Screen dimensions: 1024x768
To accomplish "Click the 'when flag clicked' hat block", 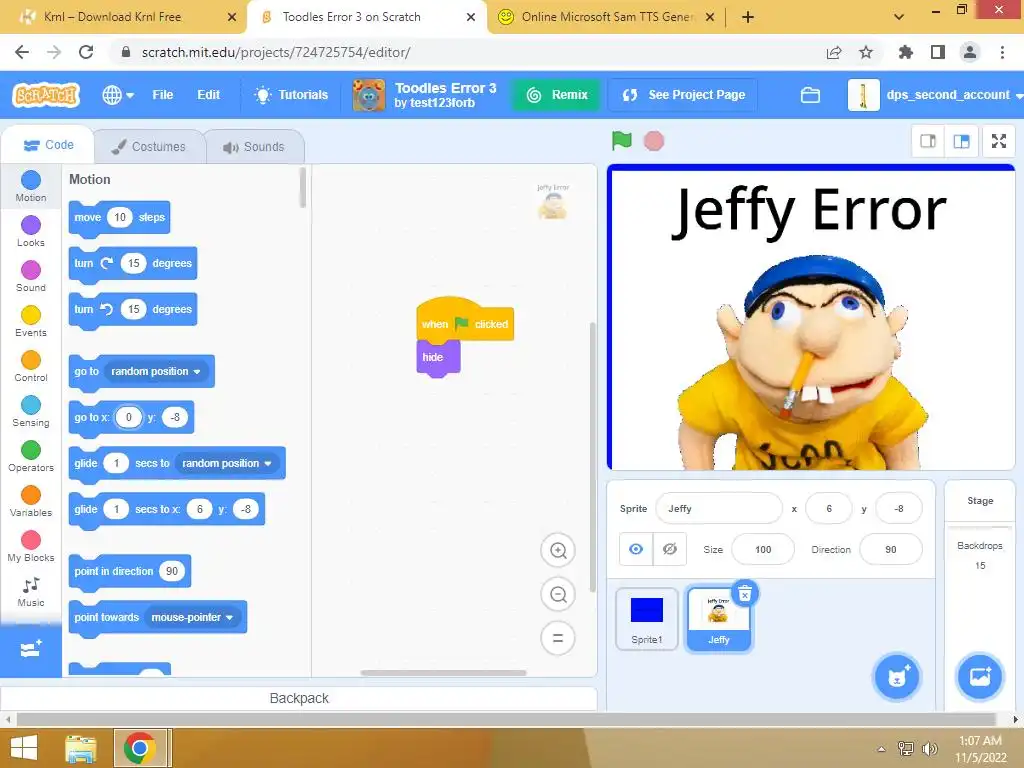I will pos(465,321).
